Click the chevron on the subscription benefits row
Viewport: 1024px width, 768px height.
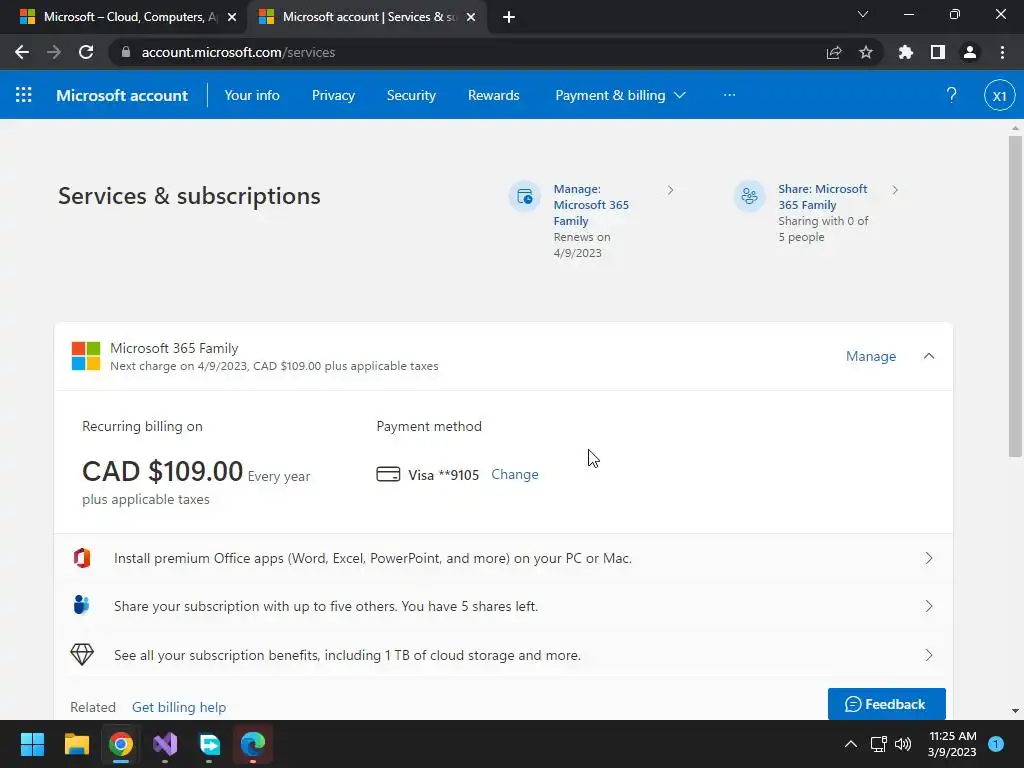click(929, 655)
